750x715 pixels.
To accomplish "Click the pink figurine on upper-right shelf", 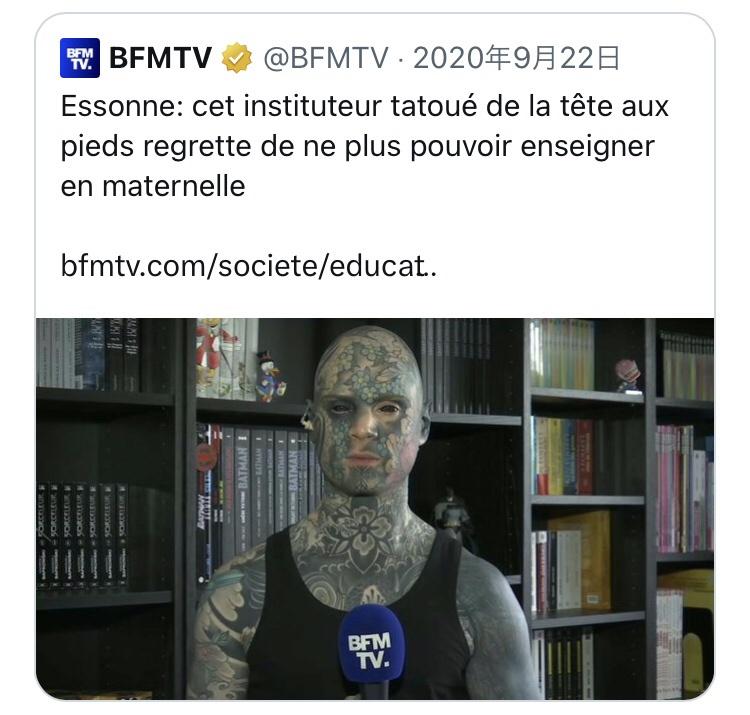I will point(628,376).
